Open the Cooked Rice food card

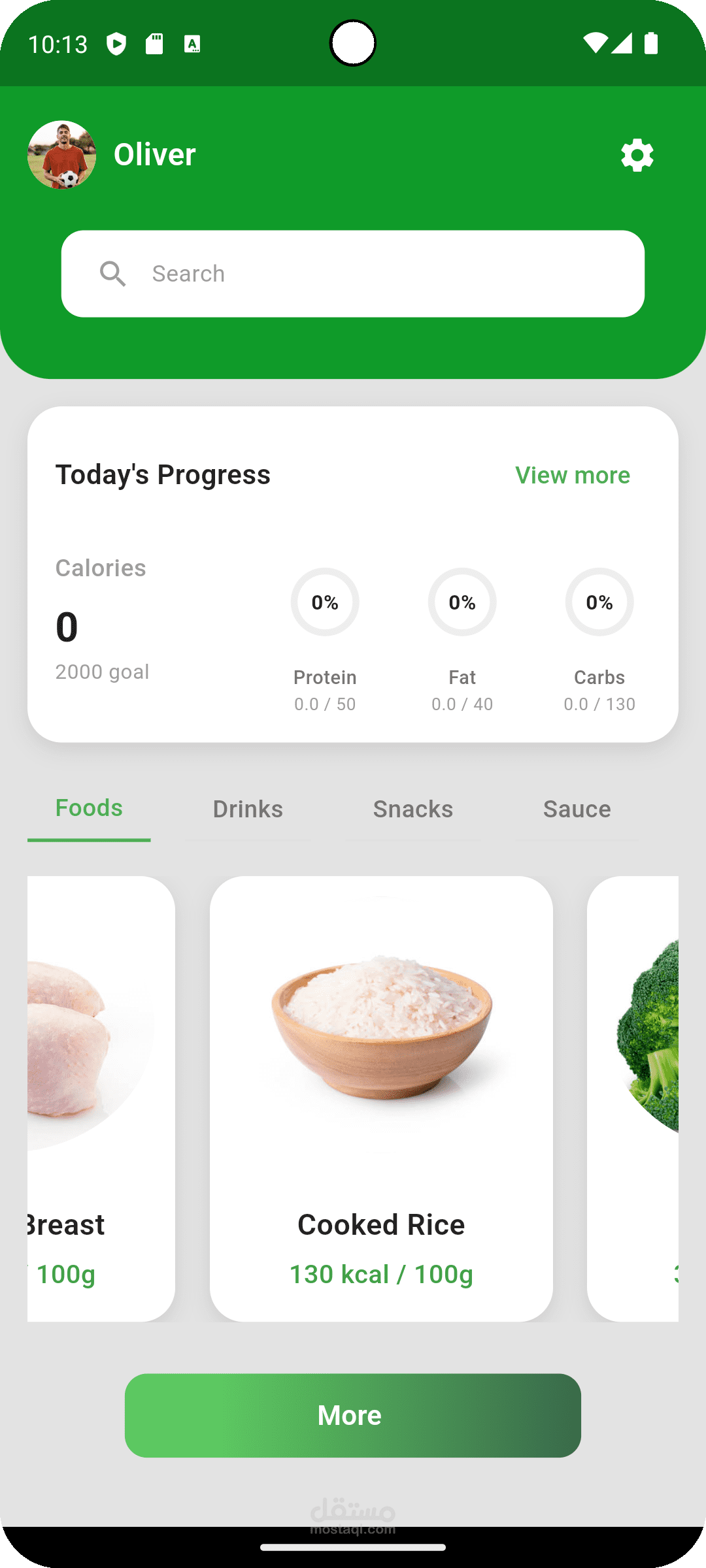click(x=381, y=1098)
